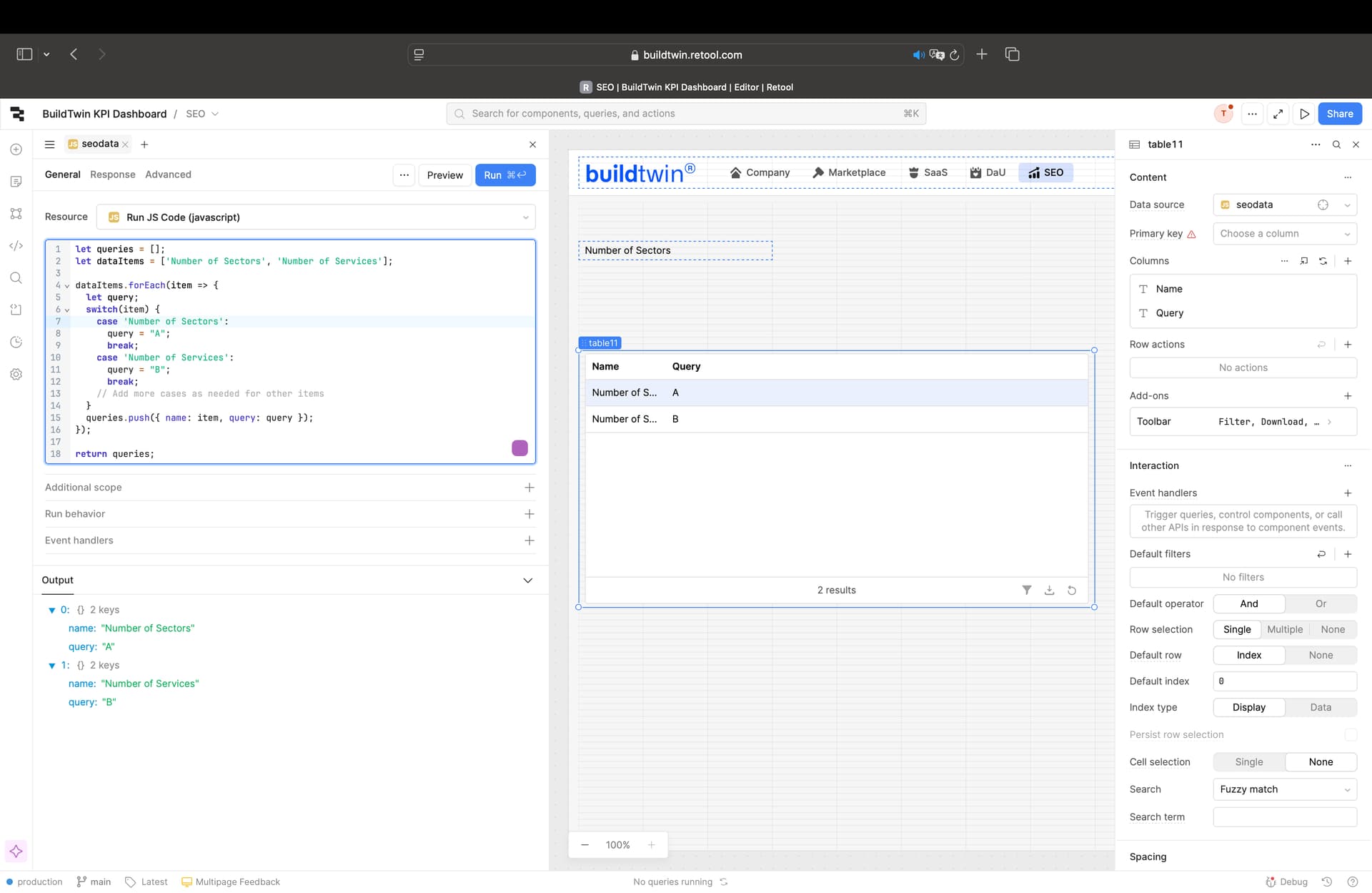The width and height of the screenshot is (1372, 893).
Task: Click the table refresh icon
Action: click(1072, 590)
